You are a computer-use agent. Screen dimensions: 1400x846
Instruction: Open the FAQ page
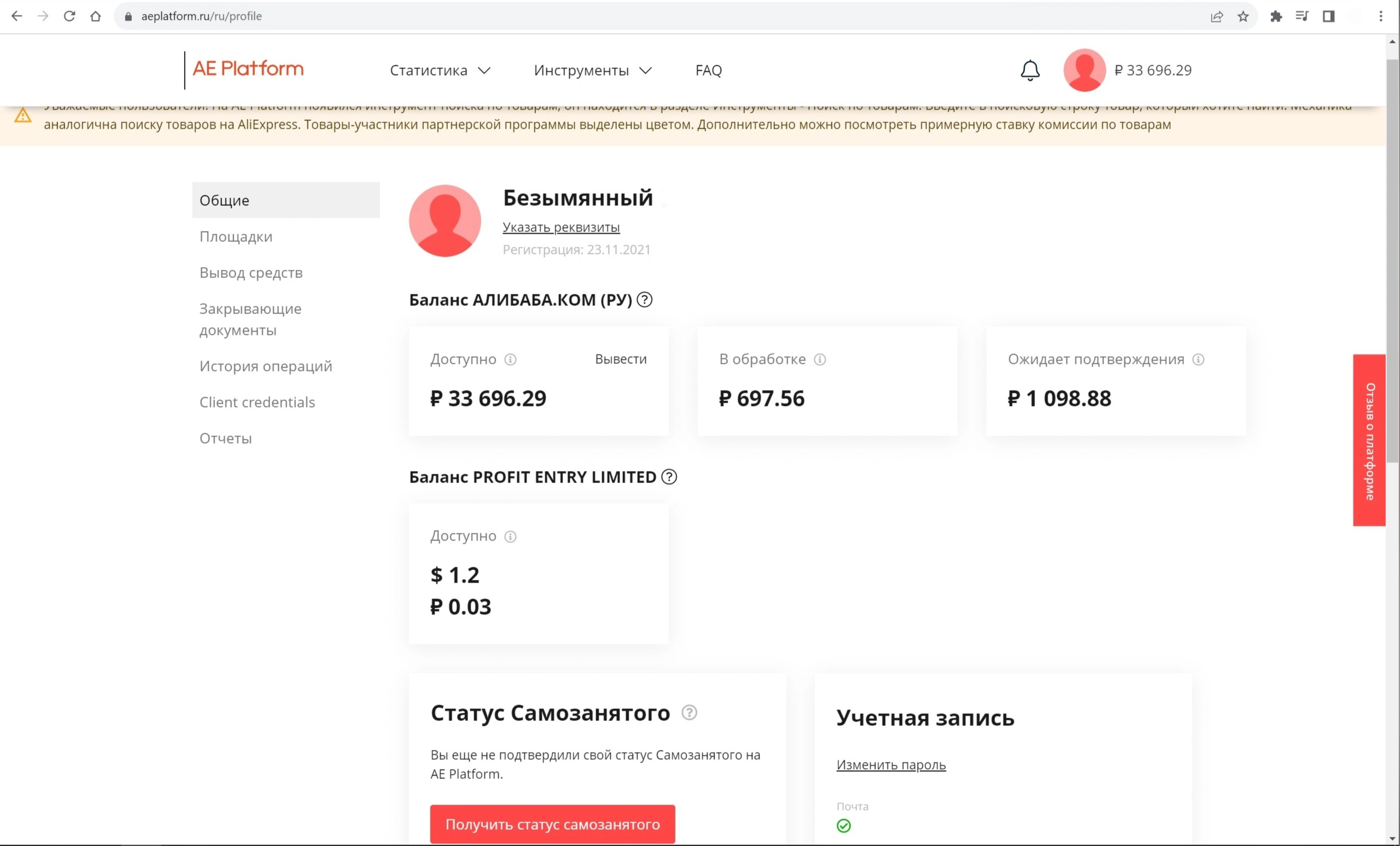[x=709, y=71]
